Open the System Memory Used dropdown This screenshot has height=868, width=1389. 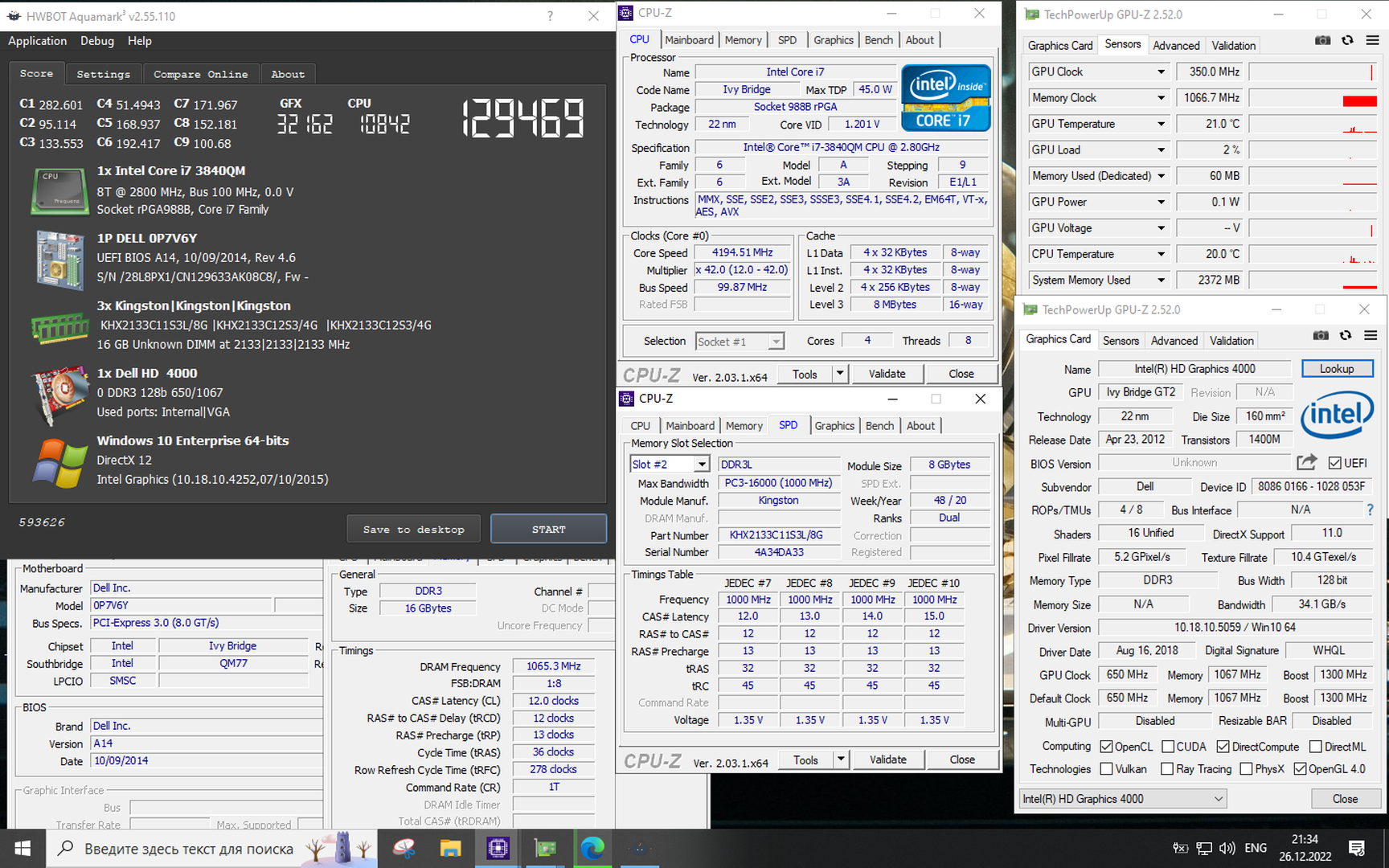1161,280
